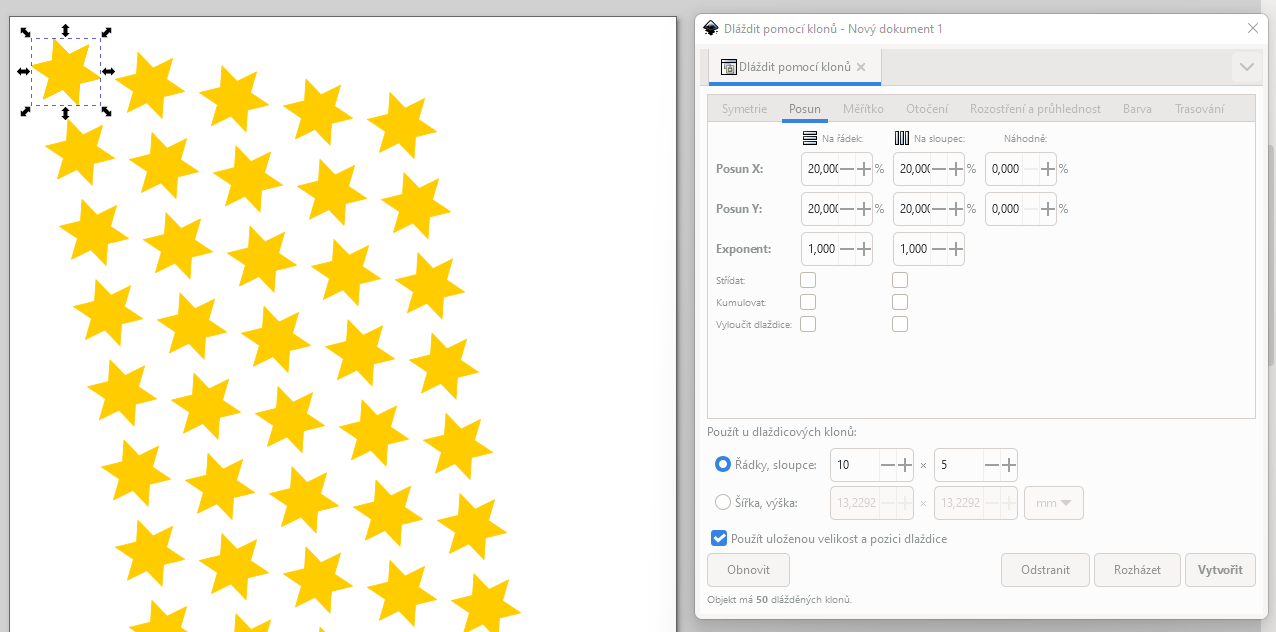Image resolution: width=1276 pixels, height=632 pixels.
Task: Check the Vyloučit dlaždice option
Action: 807,323
